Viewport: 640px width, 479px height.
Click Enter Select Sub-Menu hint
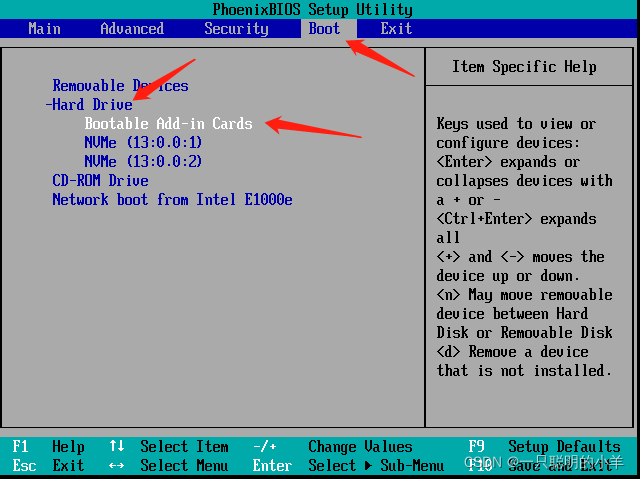click(348, 466)
